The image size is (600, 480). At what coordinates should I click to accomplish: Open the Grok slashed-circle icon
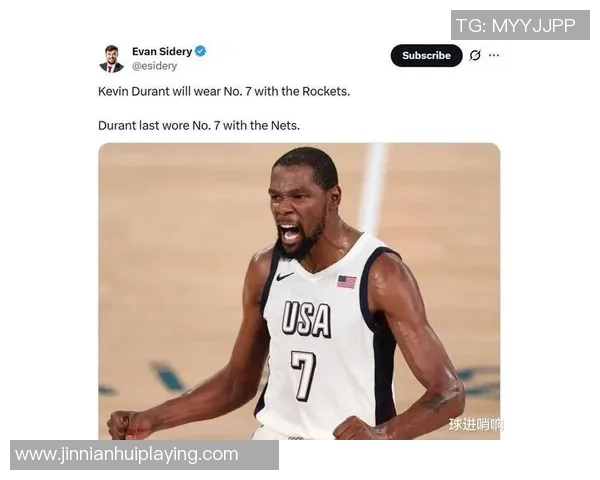475,56
